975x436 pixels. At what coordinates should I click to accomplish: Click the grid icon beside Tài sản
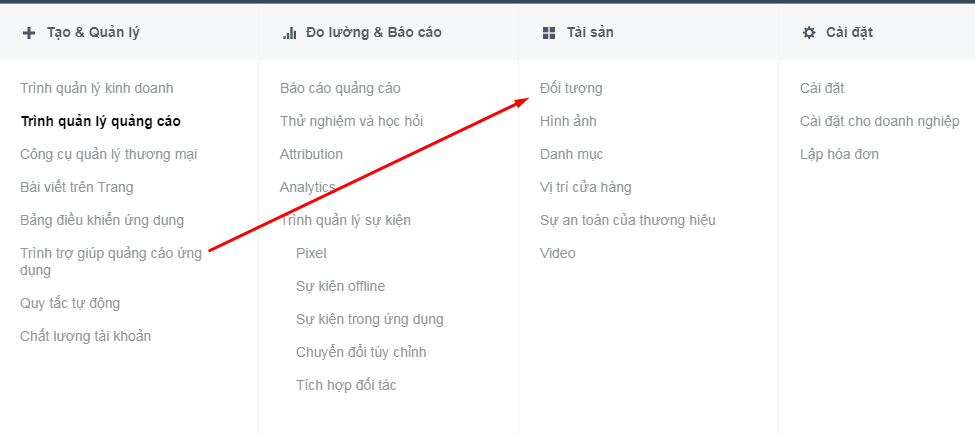549,33
